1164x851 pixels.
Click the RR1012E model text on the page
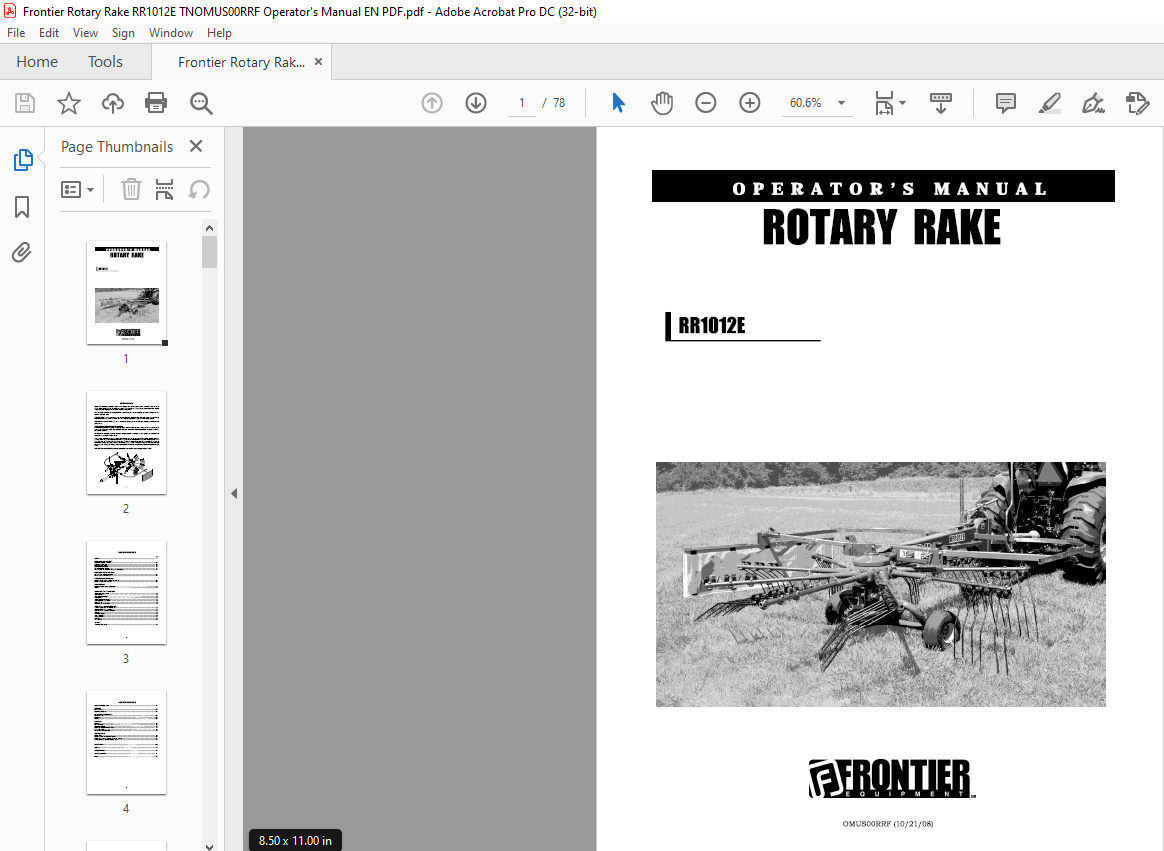click(711, 325)
